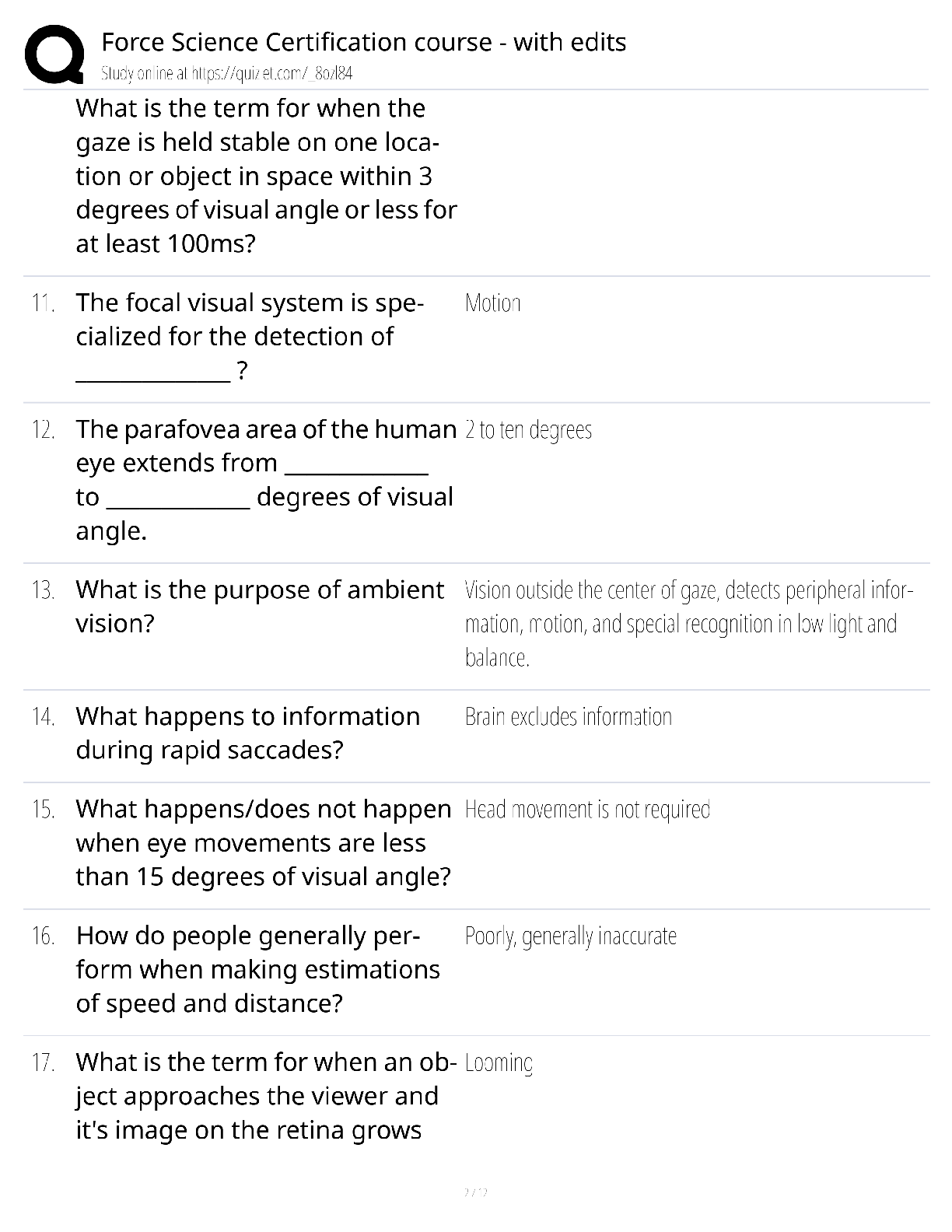Screen dimensions: 952x1232
Task: Open the quizlet.com study link
Action: coord(227,74)
